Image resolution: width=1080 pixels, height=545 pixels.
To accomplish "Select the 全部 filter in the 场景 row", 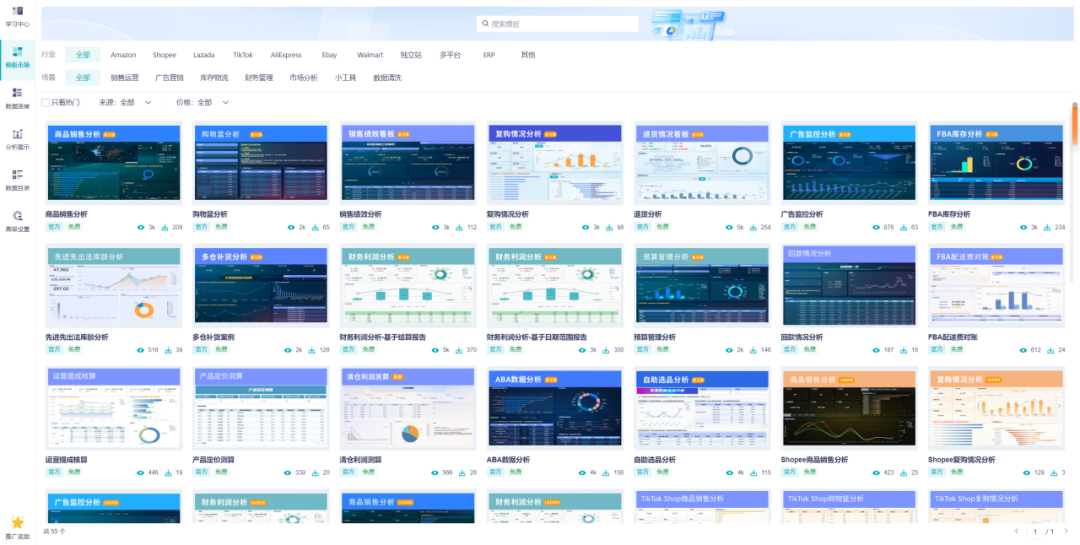I will point(83,78).
